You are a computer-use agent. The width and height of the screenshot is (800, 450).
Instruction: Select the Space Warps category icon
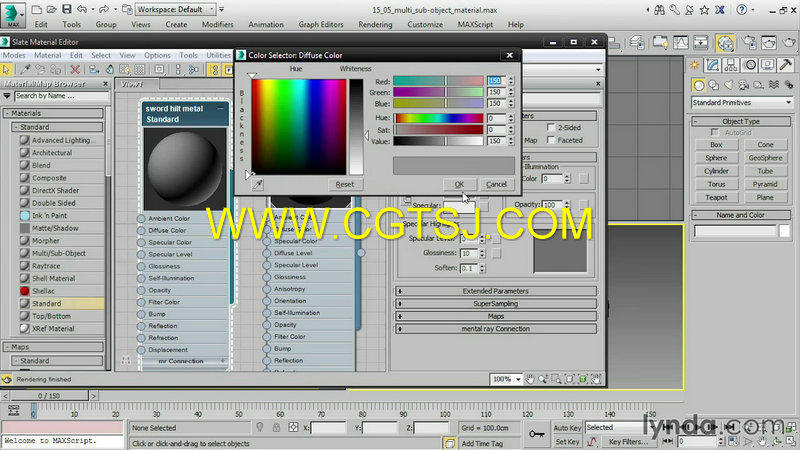(x=774, y=85)
